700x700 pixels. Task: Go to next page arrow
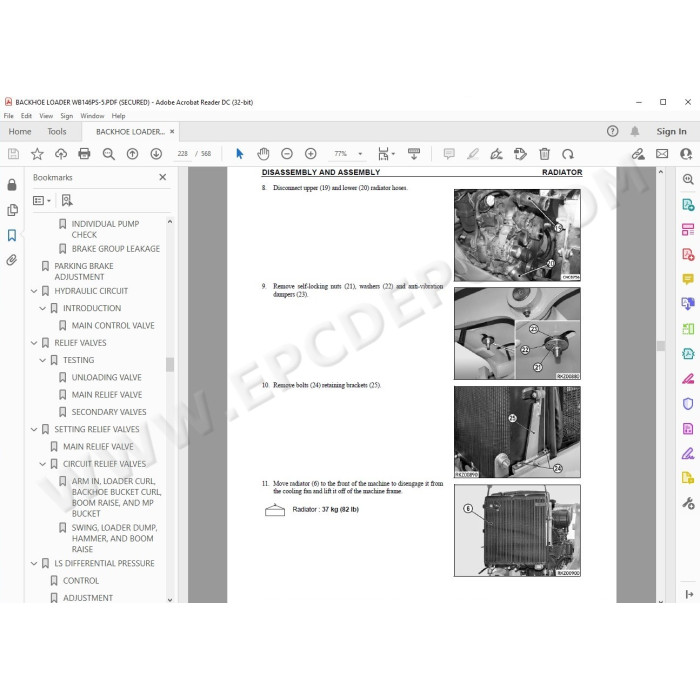click(156, 154)
